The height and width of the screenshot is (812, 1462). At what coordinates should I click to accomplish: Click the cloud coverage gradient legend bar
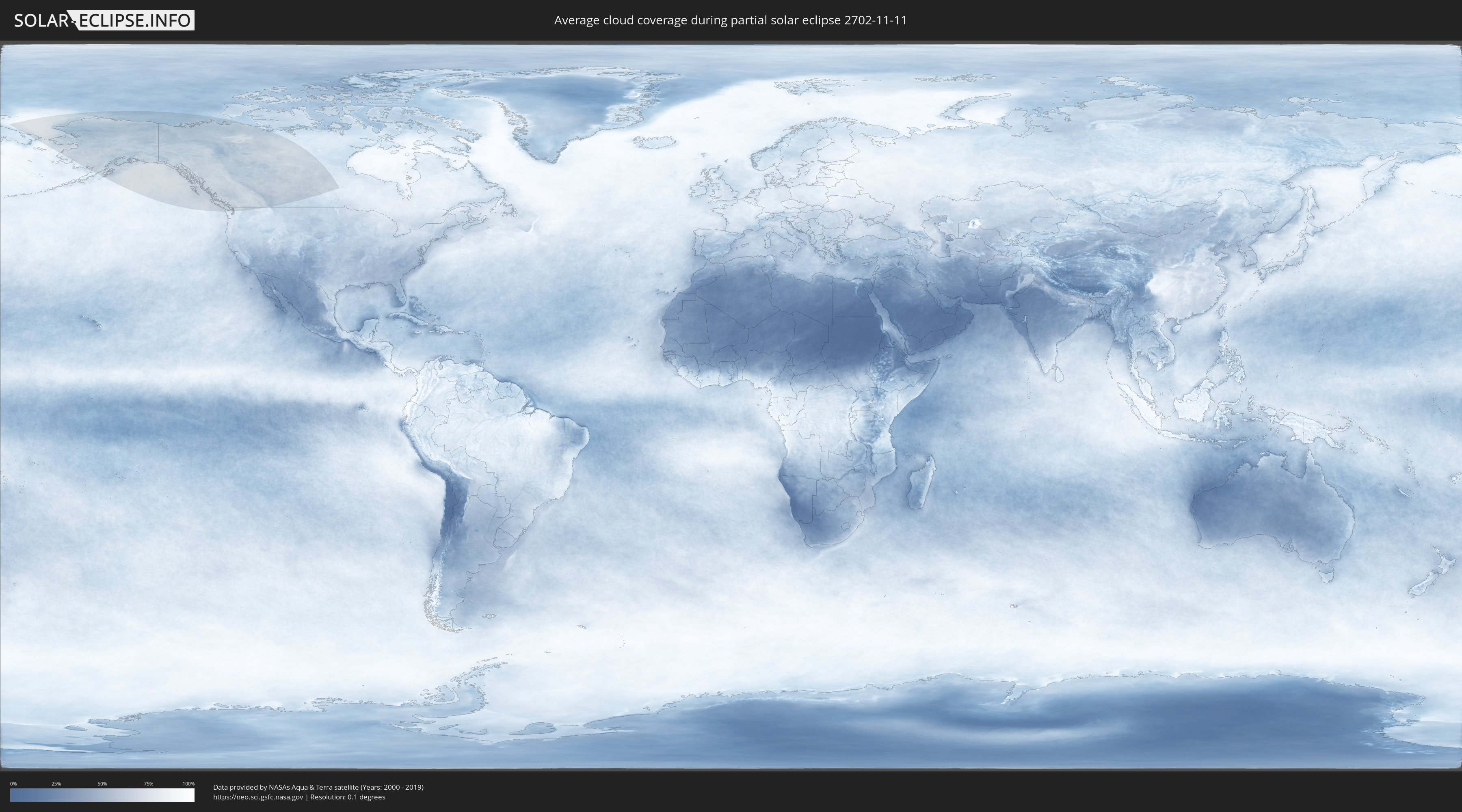(102, 795)
